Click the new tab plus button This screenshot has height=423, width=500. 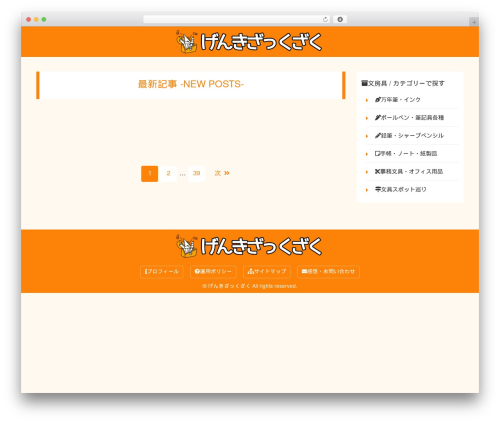(x=474, y=22)
